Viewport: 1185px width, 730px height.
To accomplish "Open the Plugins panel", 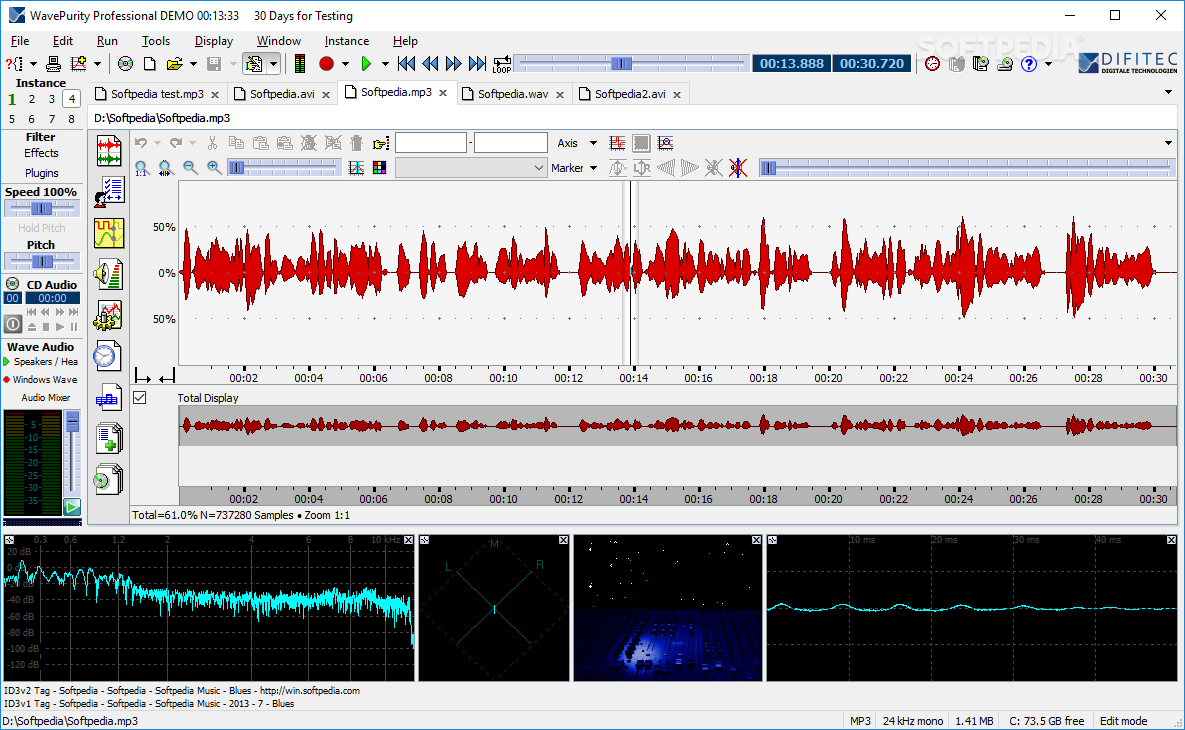I will point(42,173).
